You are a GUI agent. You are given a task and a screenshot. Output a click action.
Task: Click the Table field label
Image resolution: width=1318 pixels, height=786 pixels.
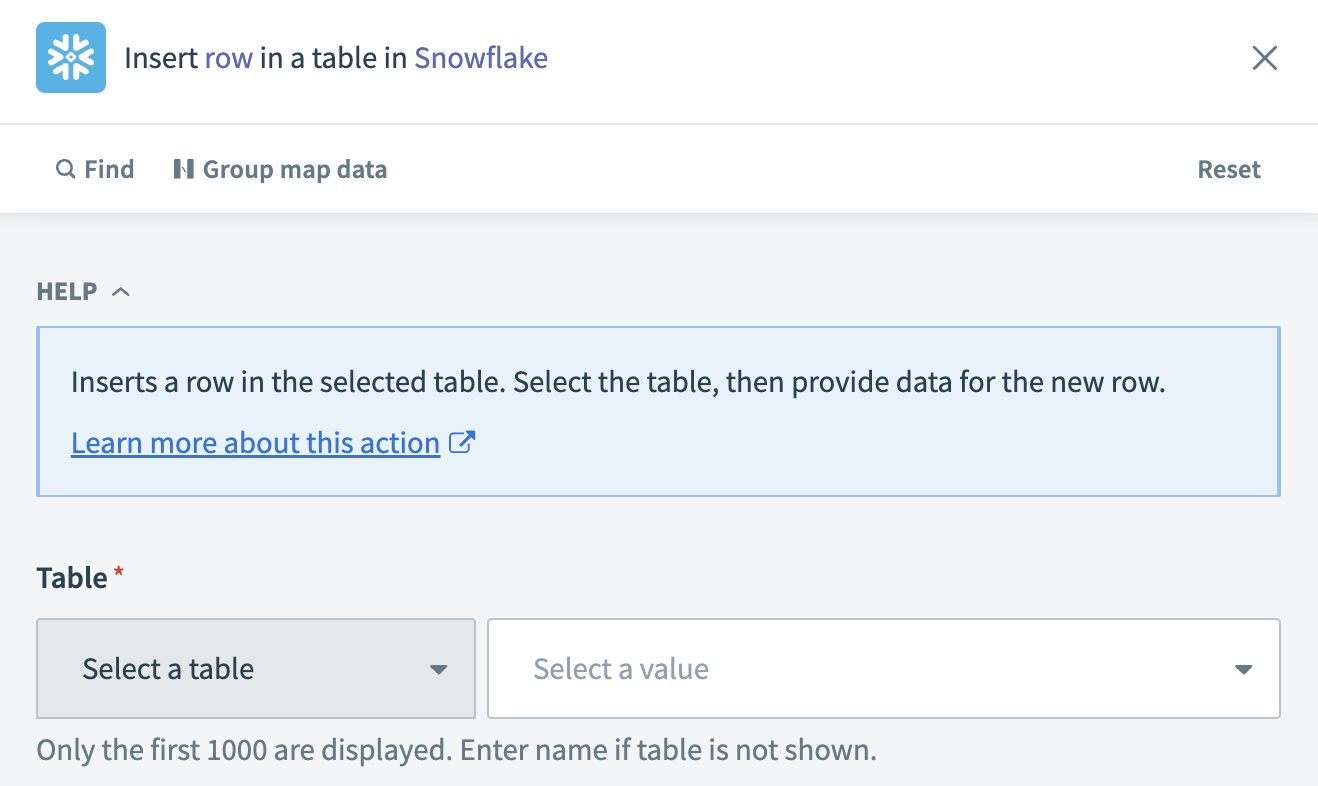(x=70, y=577)
